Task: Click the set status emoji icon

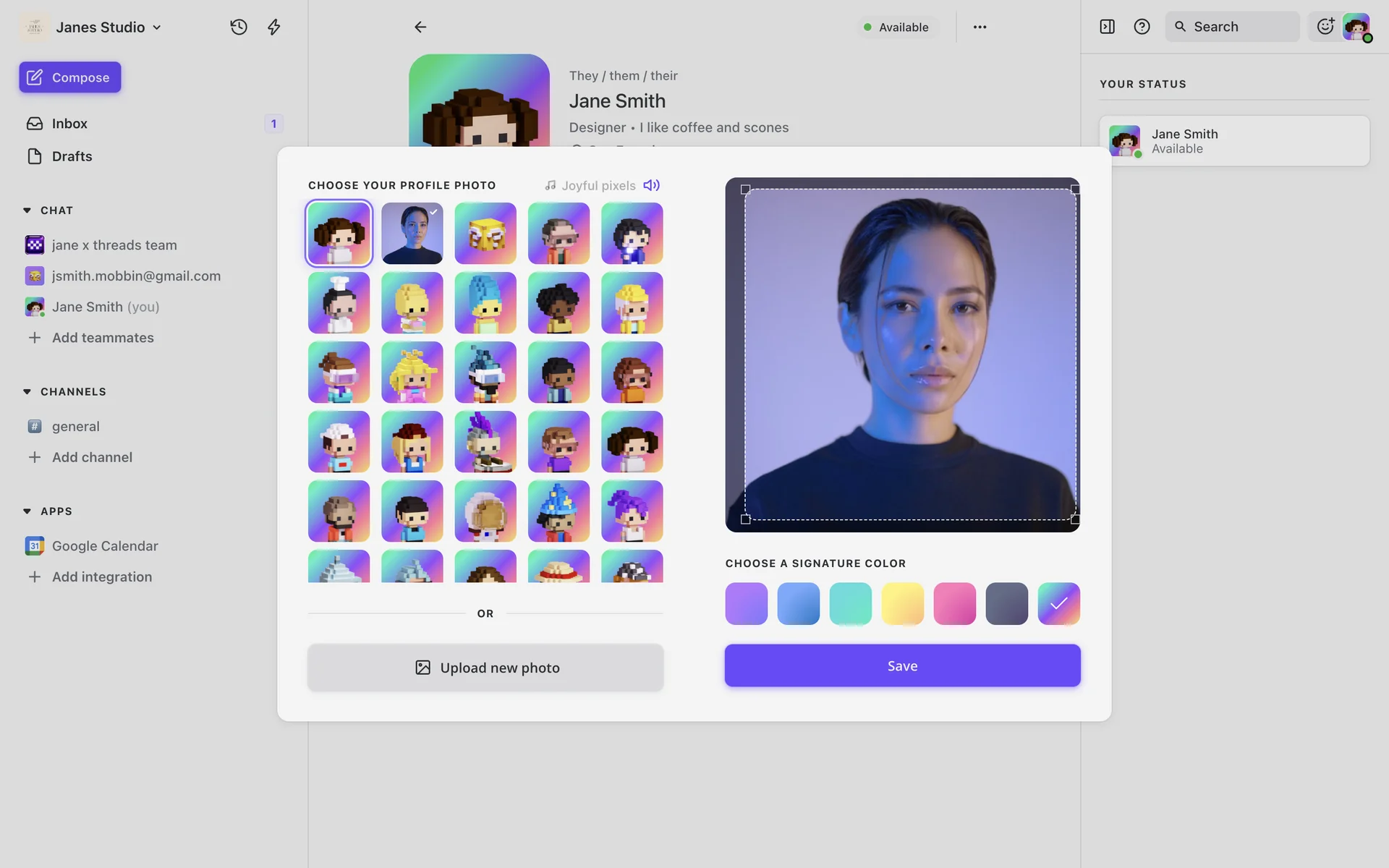Action: click(1325, 27)
